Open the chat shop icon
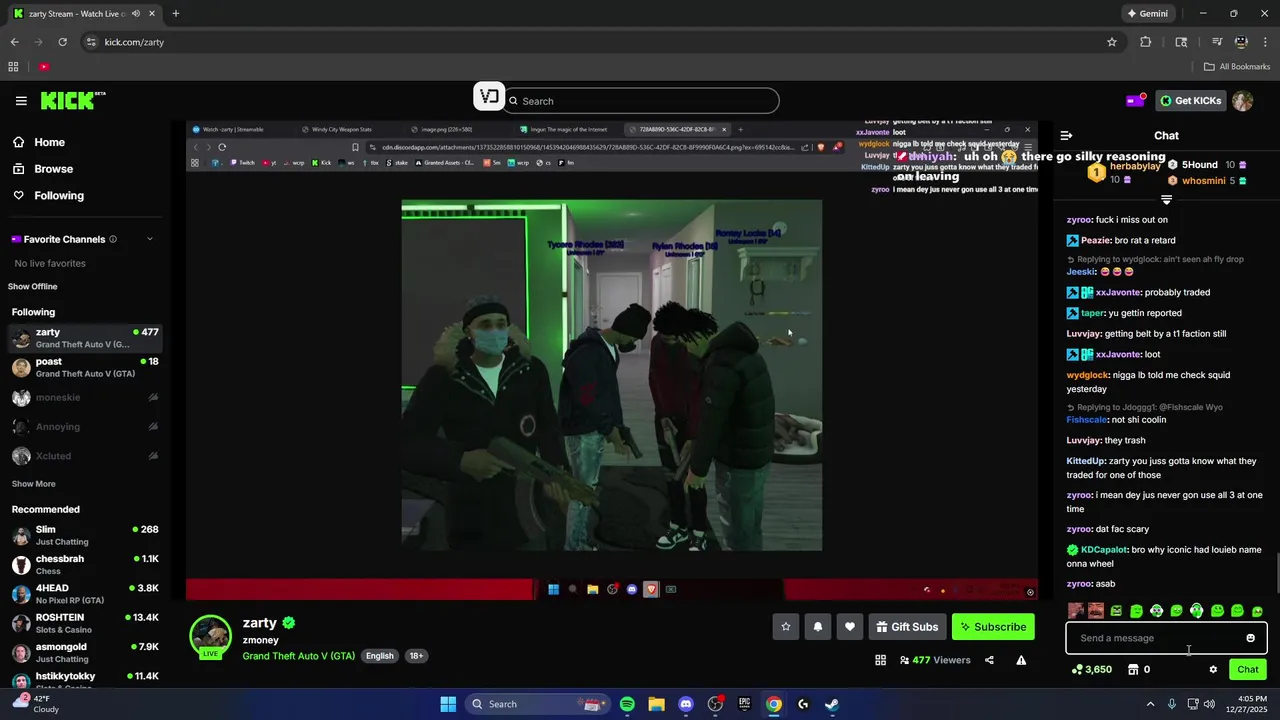1280x720 pixels. pos(1133,670)
